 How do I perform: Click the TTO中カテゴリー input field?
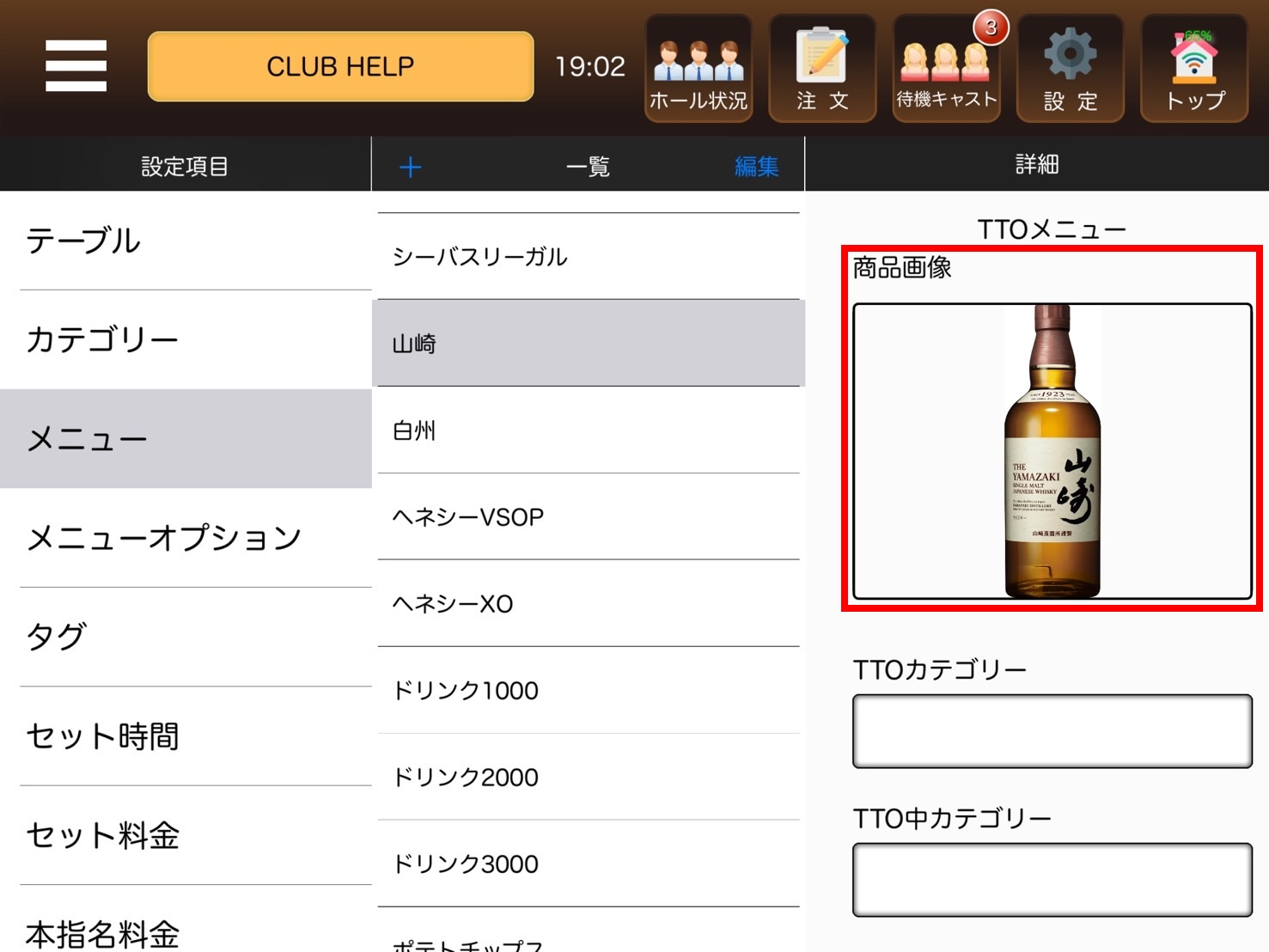pyautogui.click(x=1052, y=880)
